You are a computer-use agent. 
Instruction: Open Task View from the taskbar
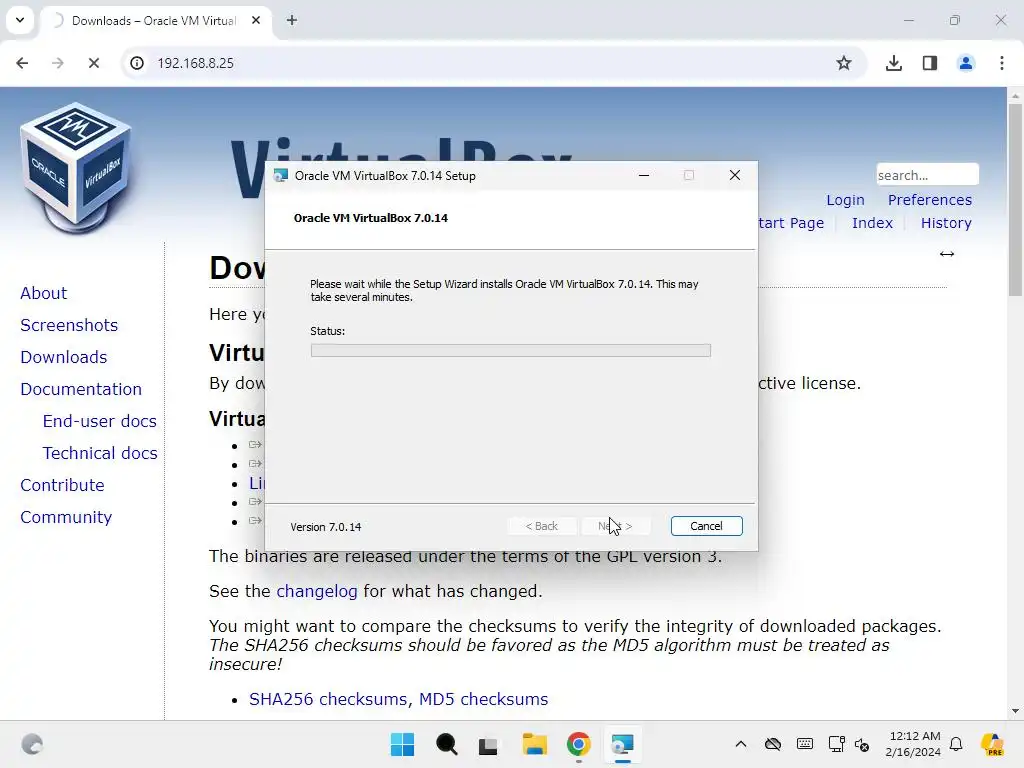pos(488,744)
